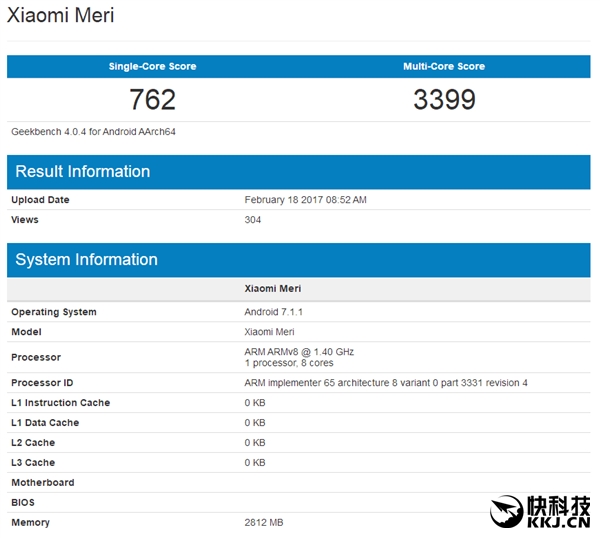The height and width of the screenshot is (538, 600).
Task: Click the Upload Date row label
Action: click(40, 200)
